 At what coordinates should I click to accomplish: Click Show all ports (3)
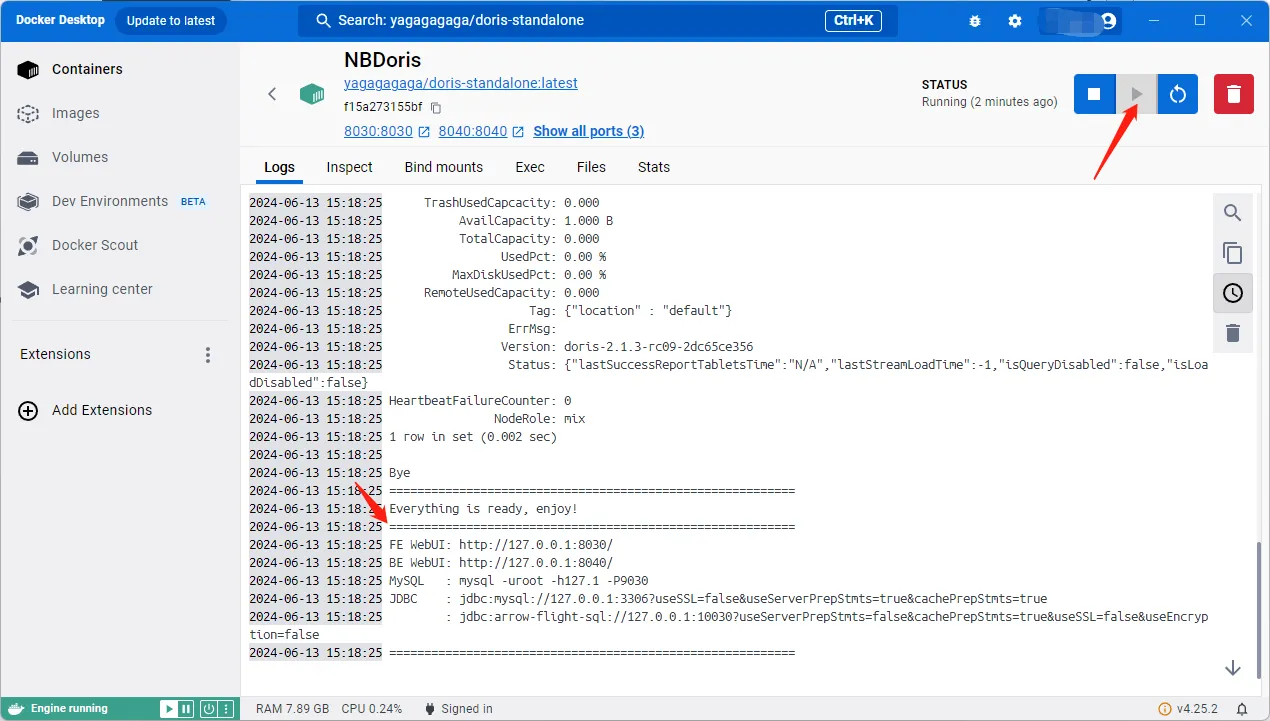coord(589,131)
